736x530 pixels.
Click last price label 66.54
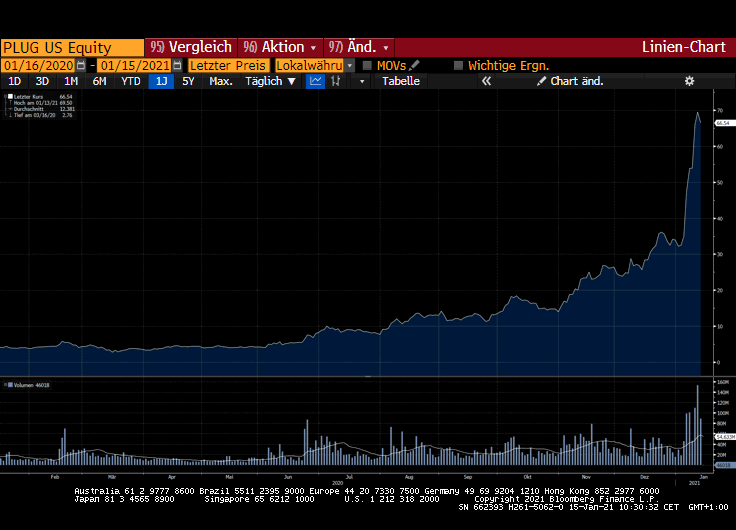click(x=723, y=123)
